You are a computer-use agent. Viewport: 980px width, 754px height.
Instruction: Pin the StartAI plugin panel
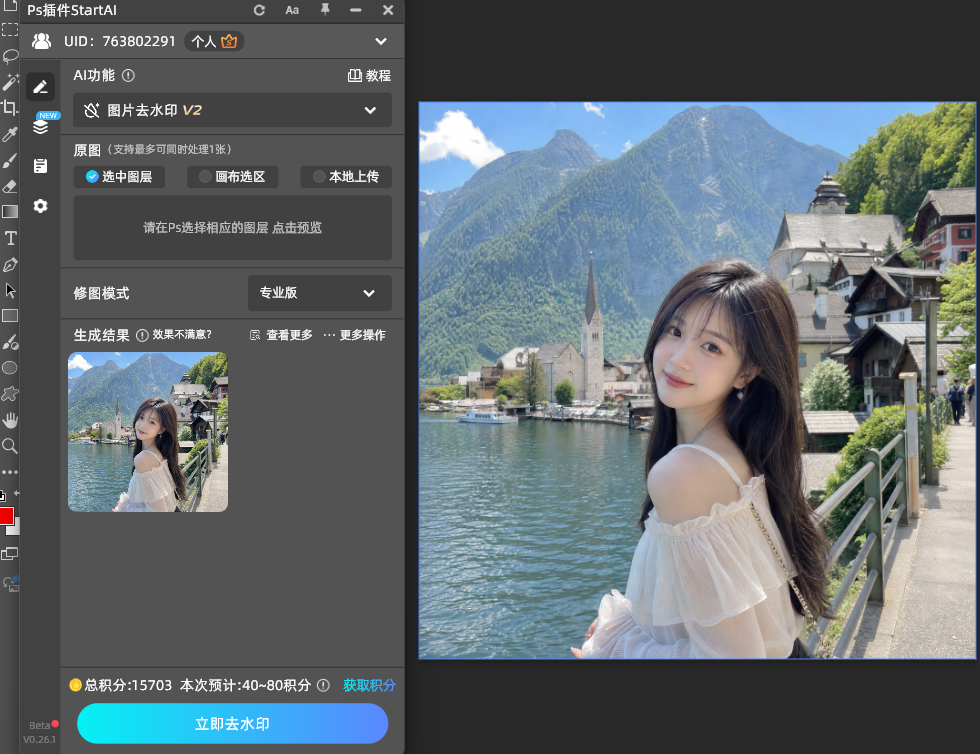[x=325, y=9]
